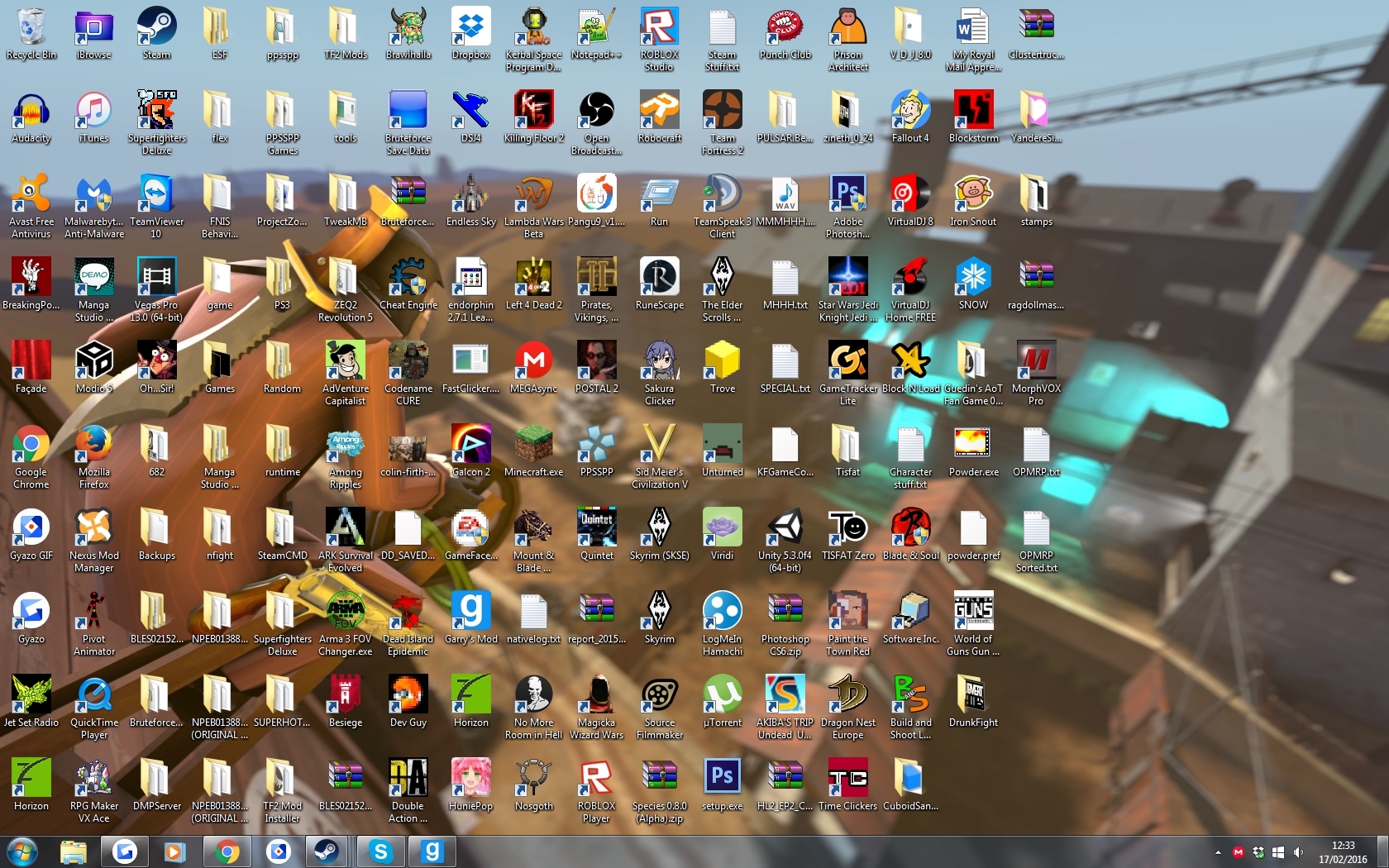Image resolution: width=1389 pixels, height=868 pixels.
Task: Select the Killing Floor 2 desktop icon
Action: [x=534, y=117]
